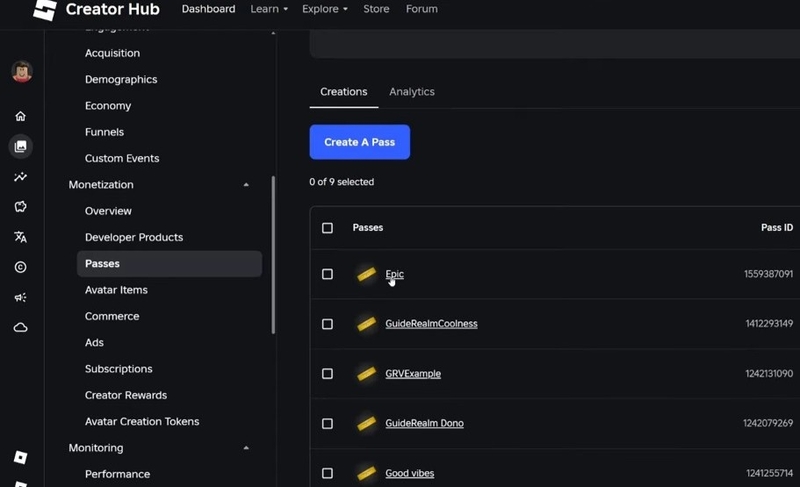The width and height of the screenshot is (800, 487).
Task: Open the GuideRealmCoolness pass link
Action: click(x=431, y=324)
